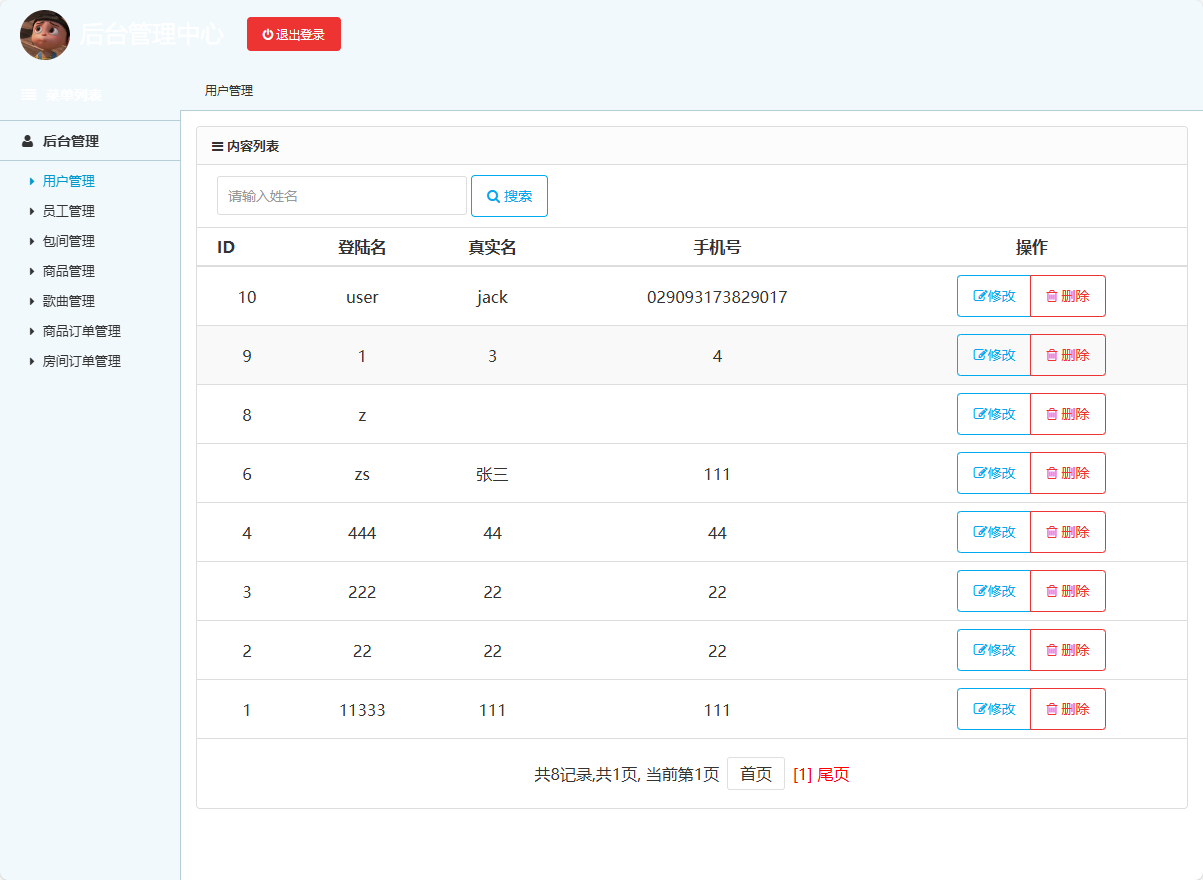1203x880 pixels.
Task: Expand the 歌曲管理 sidebar arrow
Action: coord(31,301)
